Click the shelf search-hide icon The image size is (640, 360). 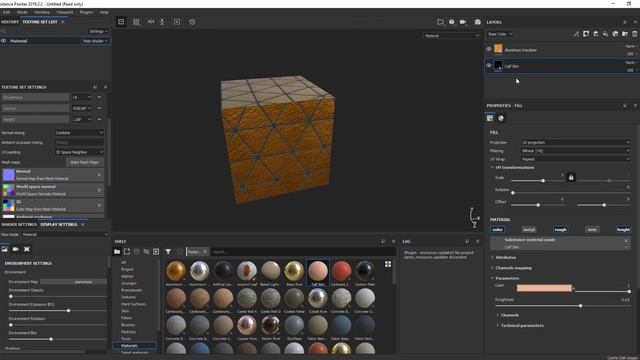pyautogui.click(x=146, y=252)
